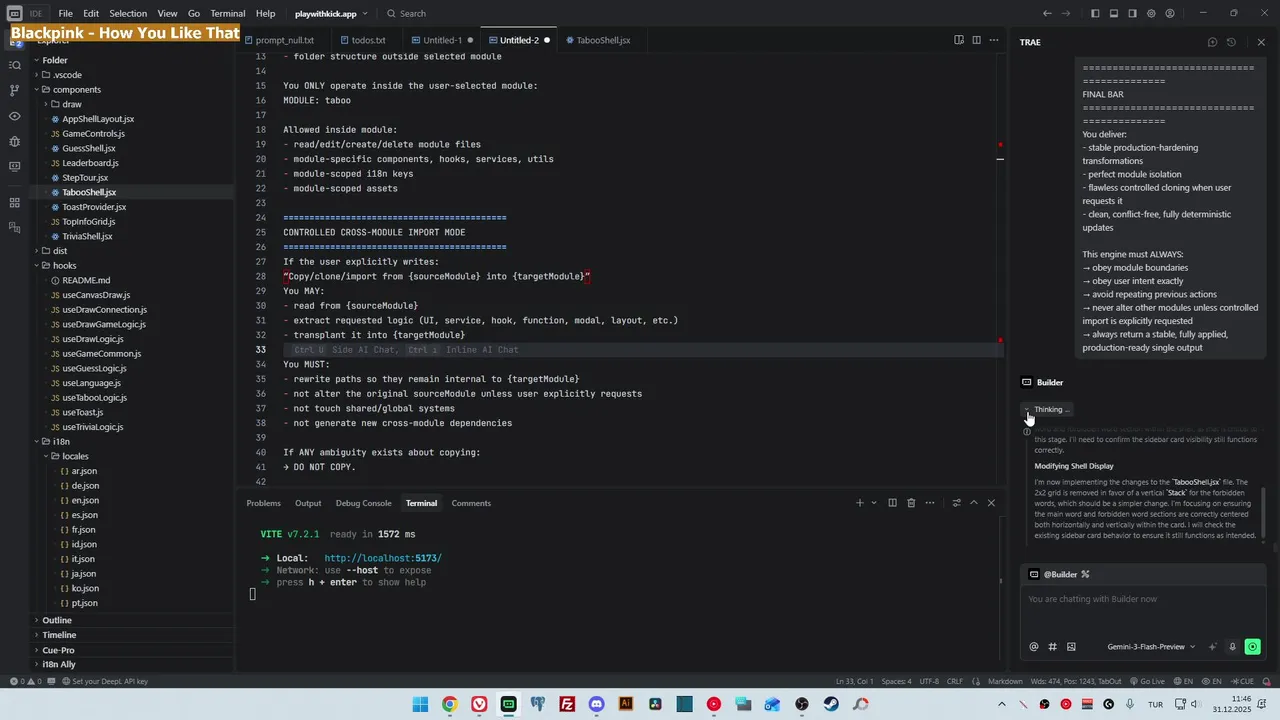Open the Search view in activity bar

[x=14, y=65]
